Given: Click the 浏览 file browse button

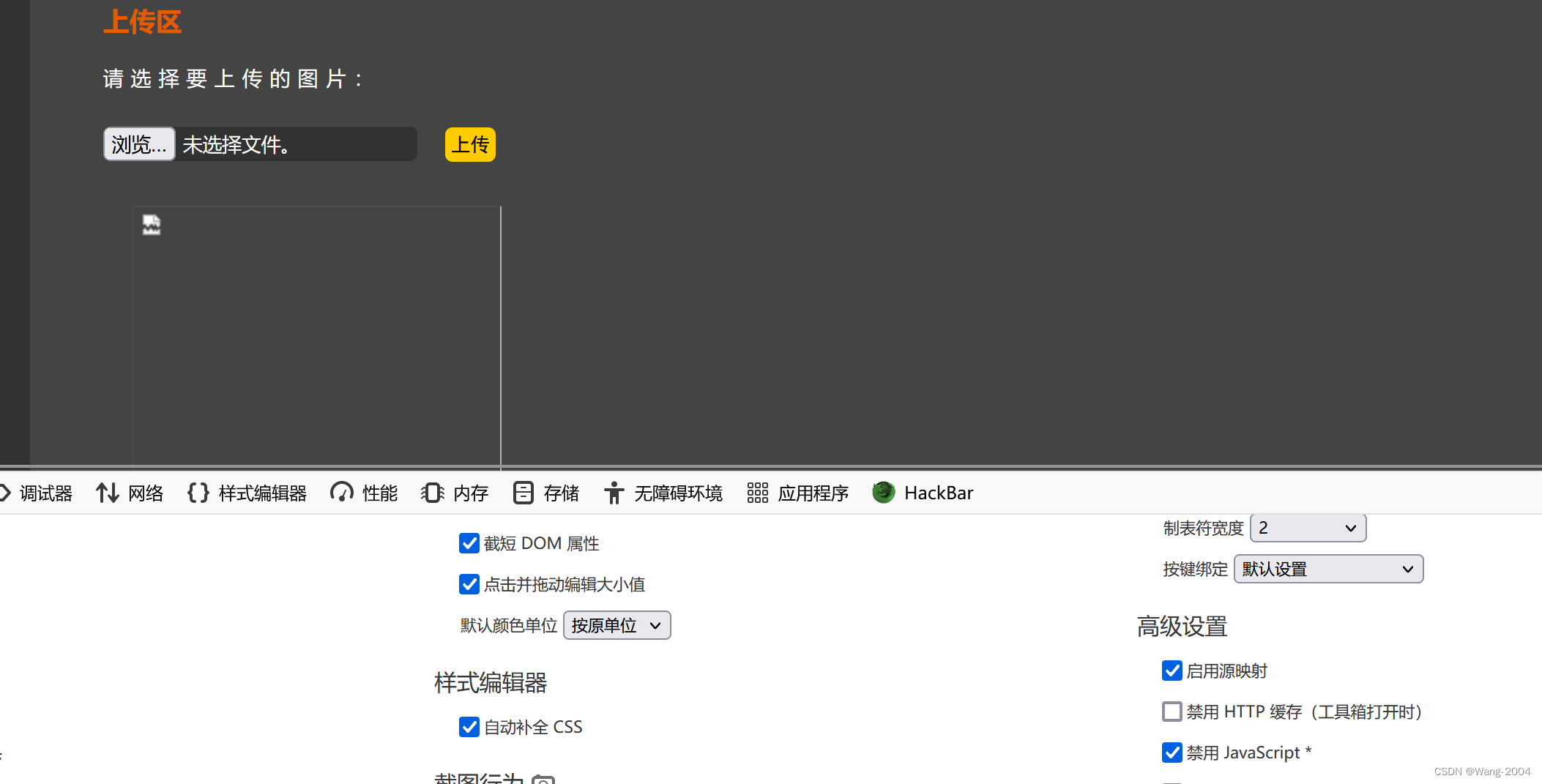Looking at the screenshot, I should [138, 144].
